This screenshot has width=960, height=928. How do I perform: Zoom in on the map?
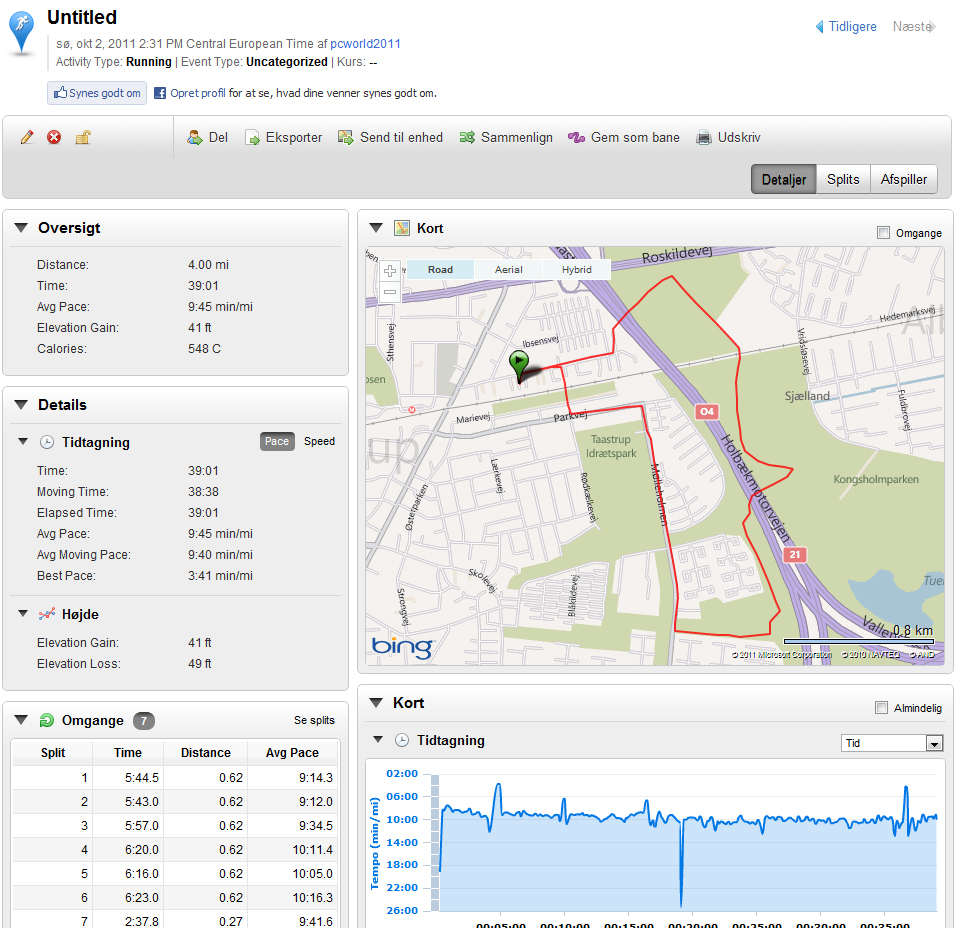point(390,271)
